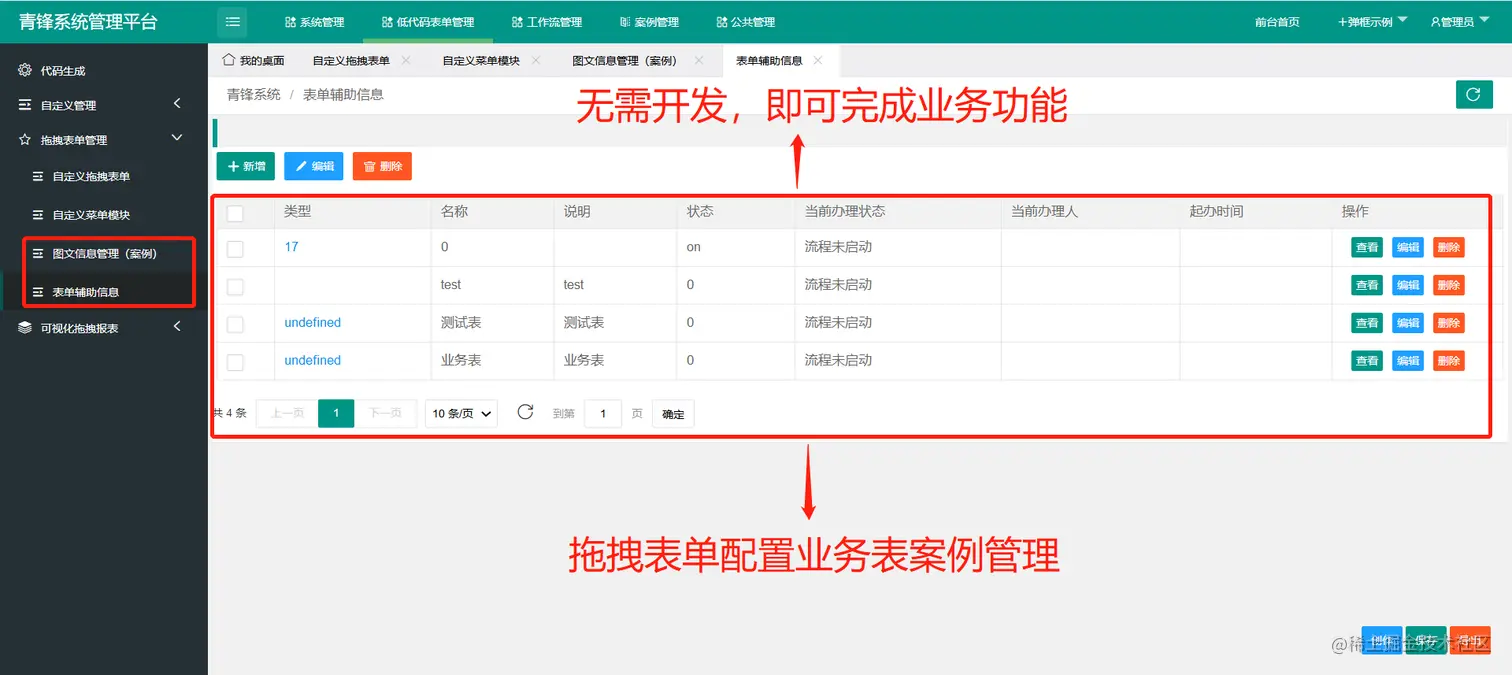This screenshot has width=1512, height=675.
Task: Click 青锋系统 in the breadcrumb
Action: 253,94
